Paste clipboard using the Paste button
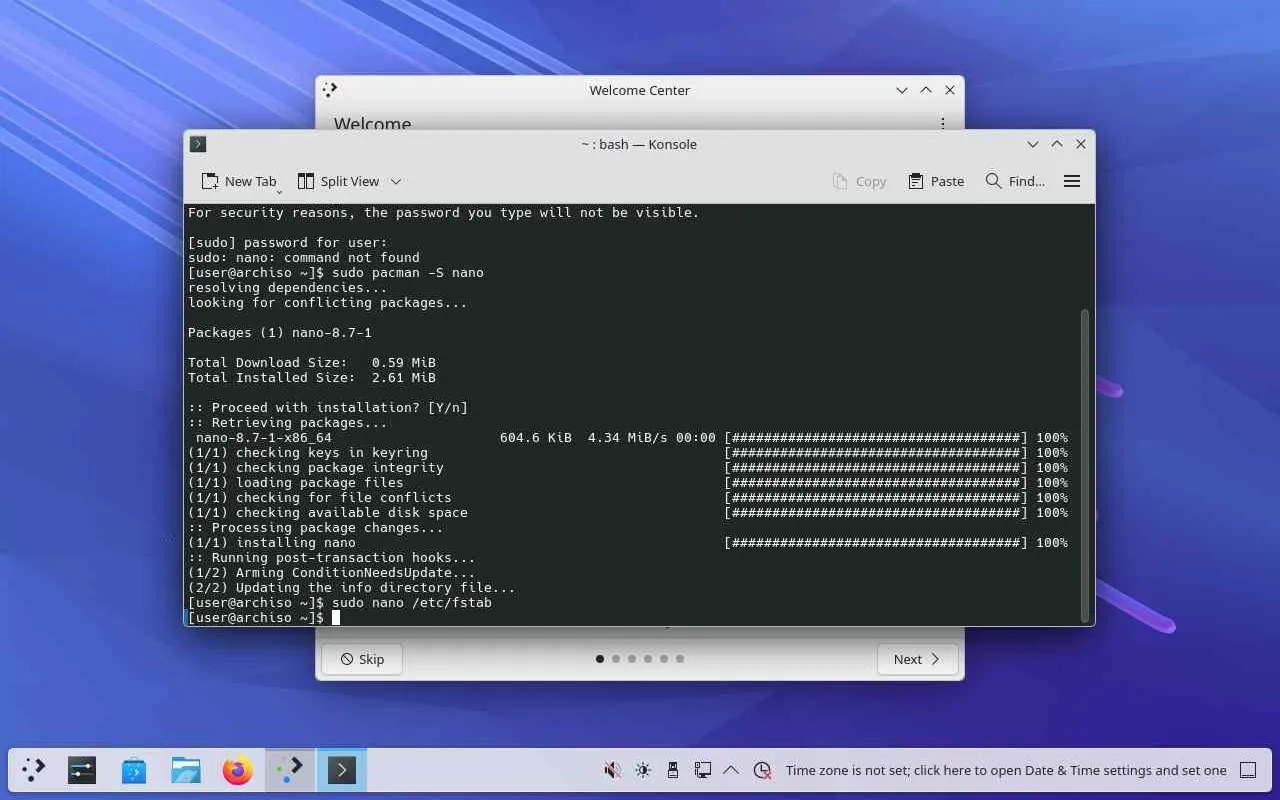 936,181
